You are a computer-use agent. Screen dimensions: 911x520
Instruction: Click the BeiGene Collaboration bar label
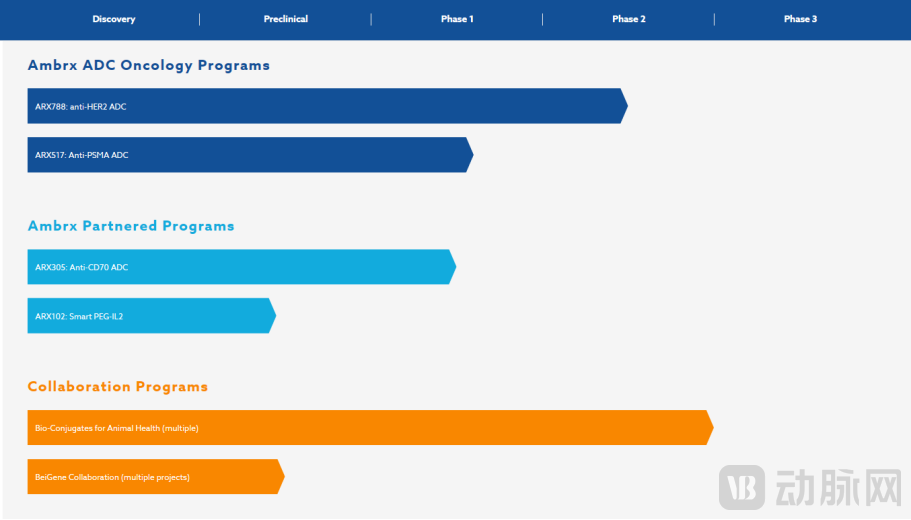112,477
